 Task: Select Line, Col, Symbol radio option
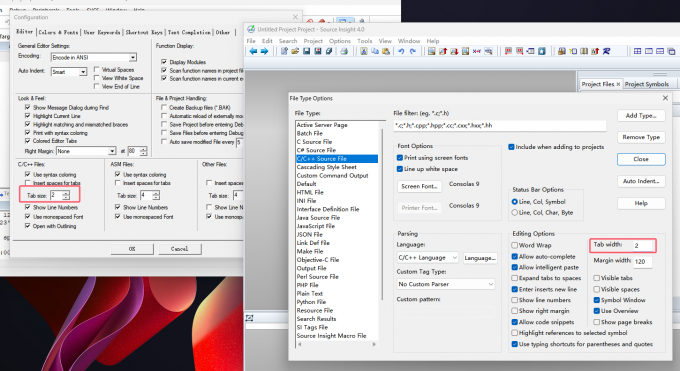515,202
